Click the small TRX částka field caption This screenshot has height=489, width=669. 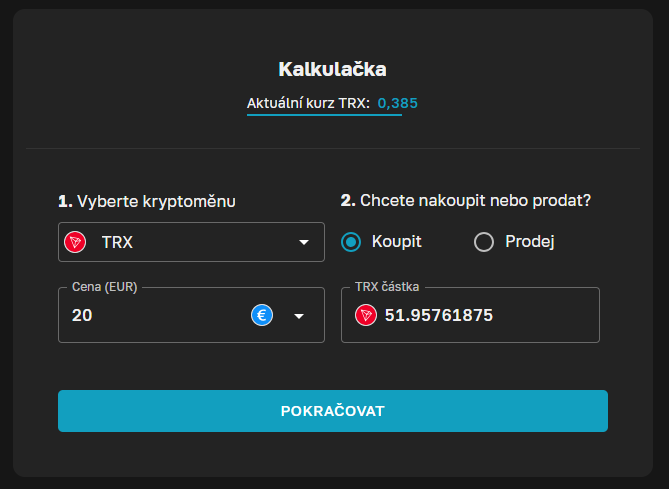[389, 287]
